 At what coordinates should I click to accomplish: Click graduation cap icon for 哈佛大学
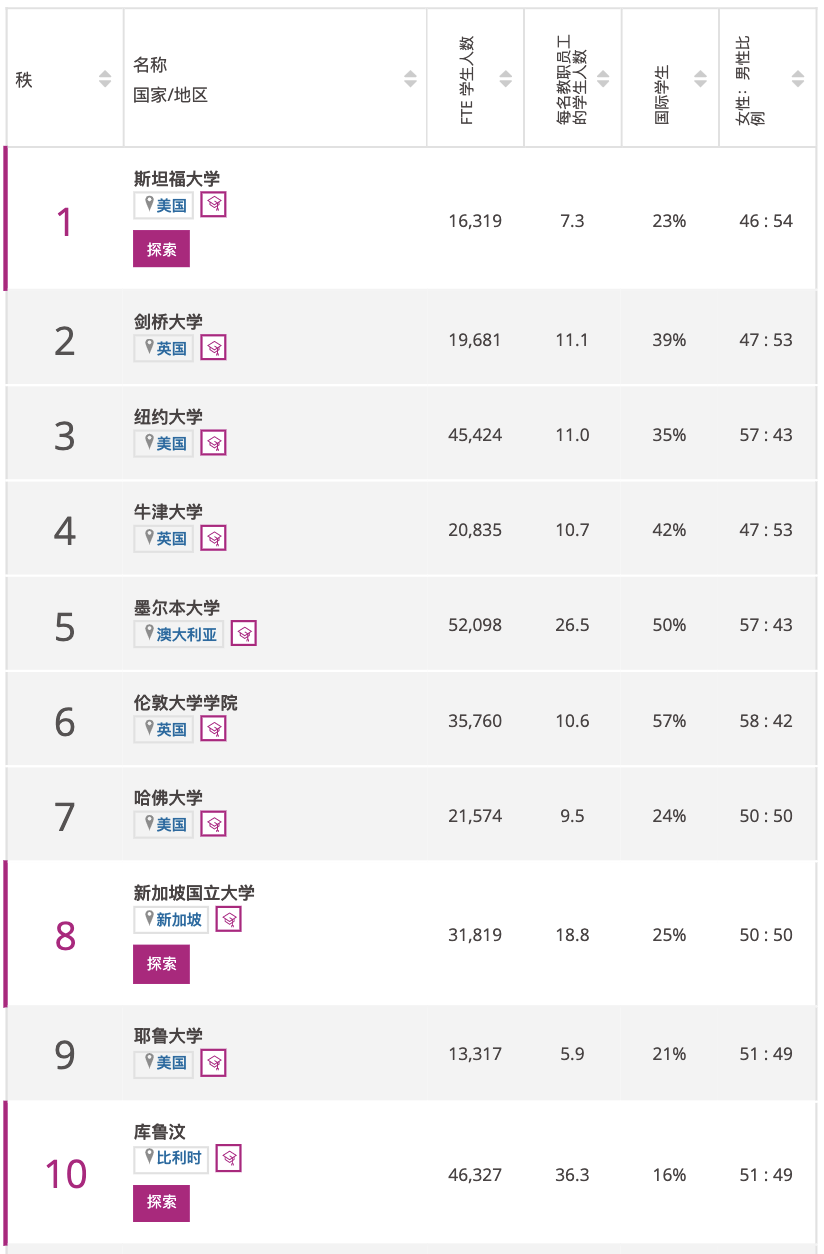(214, 824)
